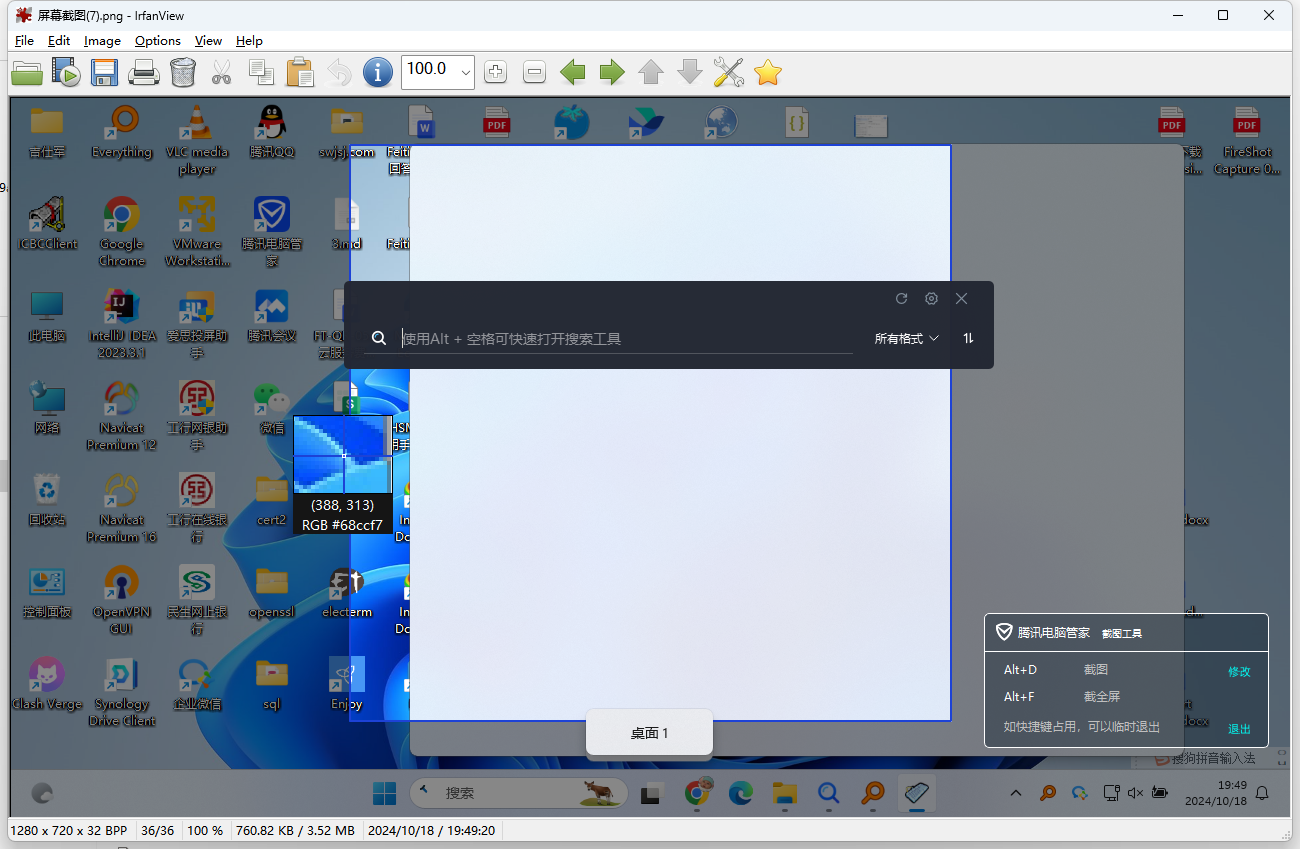Go to next image with green right arrow

(x=612, y=72)
